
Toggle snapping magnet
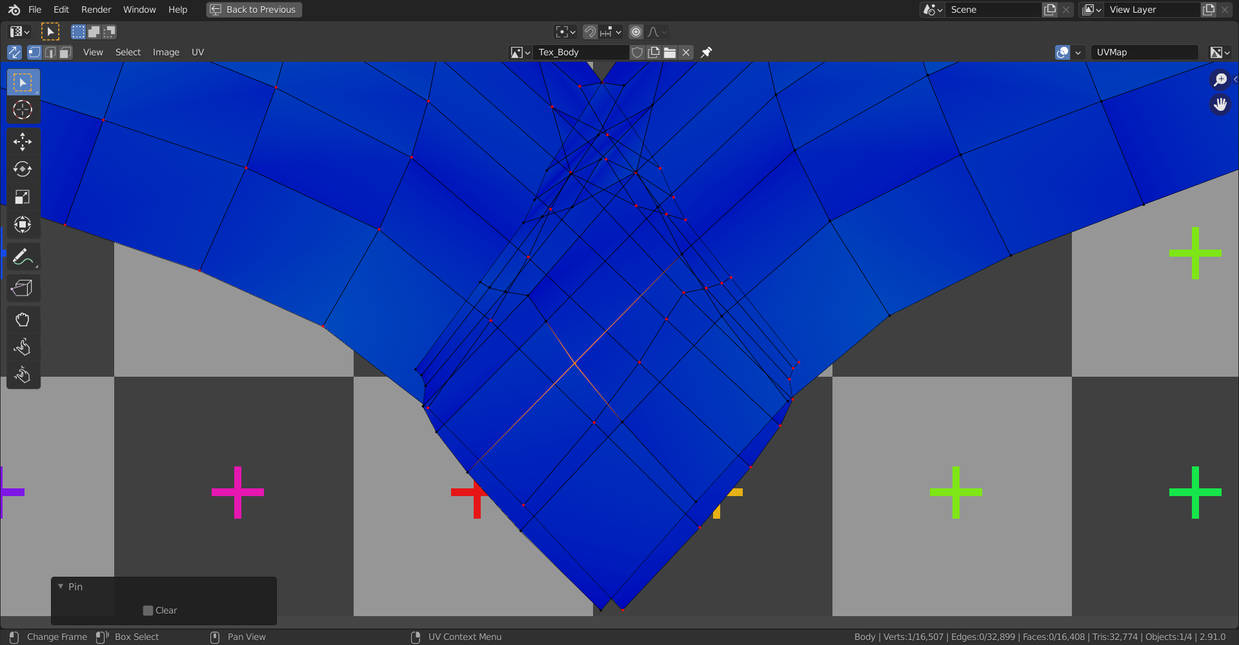click(x=590, y=32)
